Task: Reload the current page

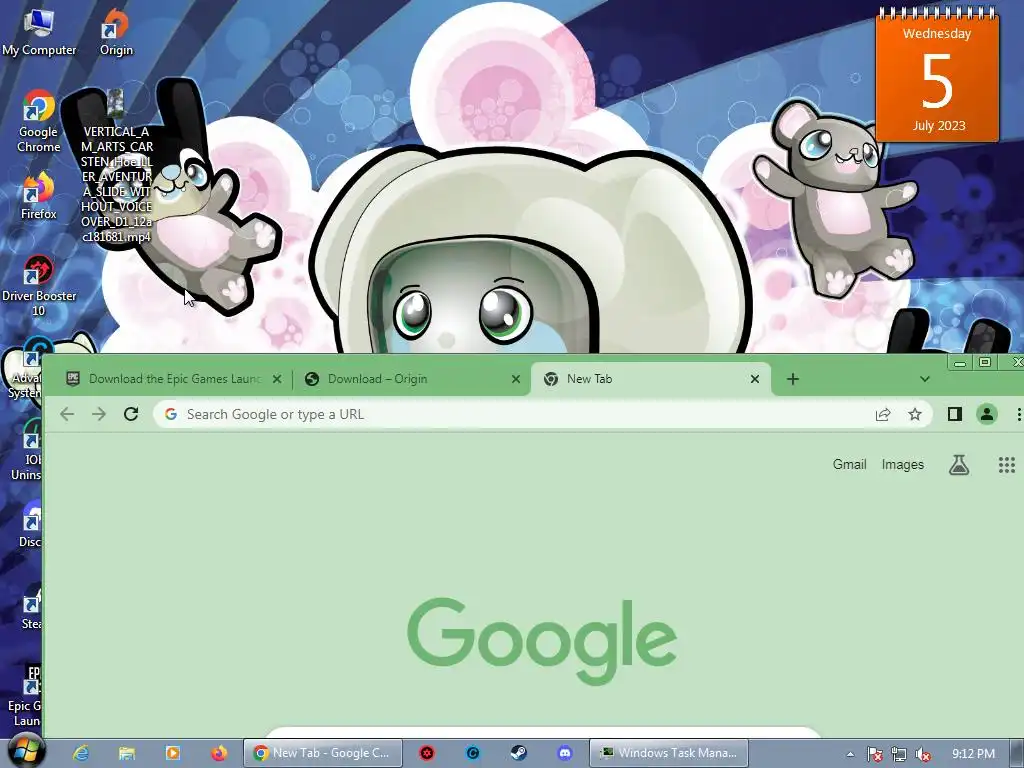Action: (x=131, y=414)
